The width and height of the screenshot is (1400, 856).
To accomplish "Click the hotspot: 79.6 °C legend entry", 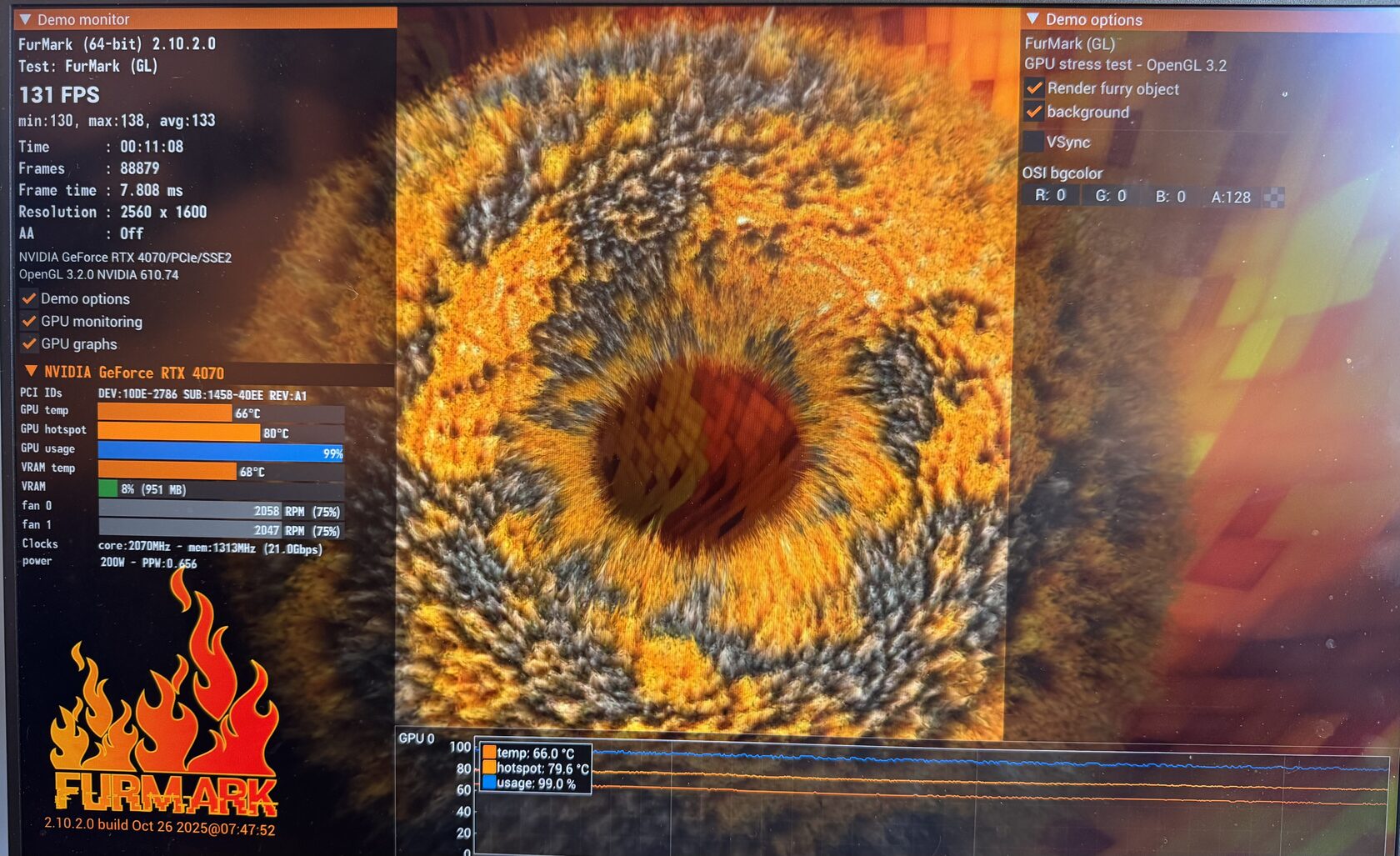I will pos(536,768).
